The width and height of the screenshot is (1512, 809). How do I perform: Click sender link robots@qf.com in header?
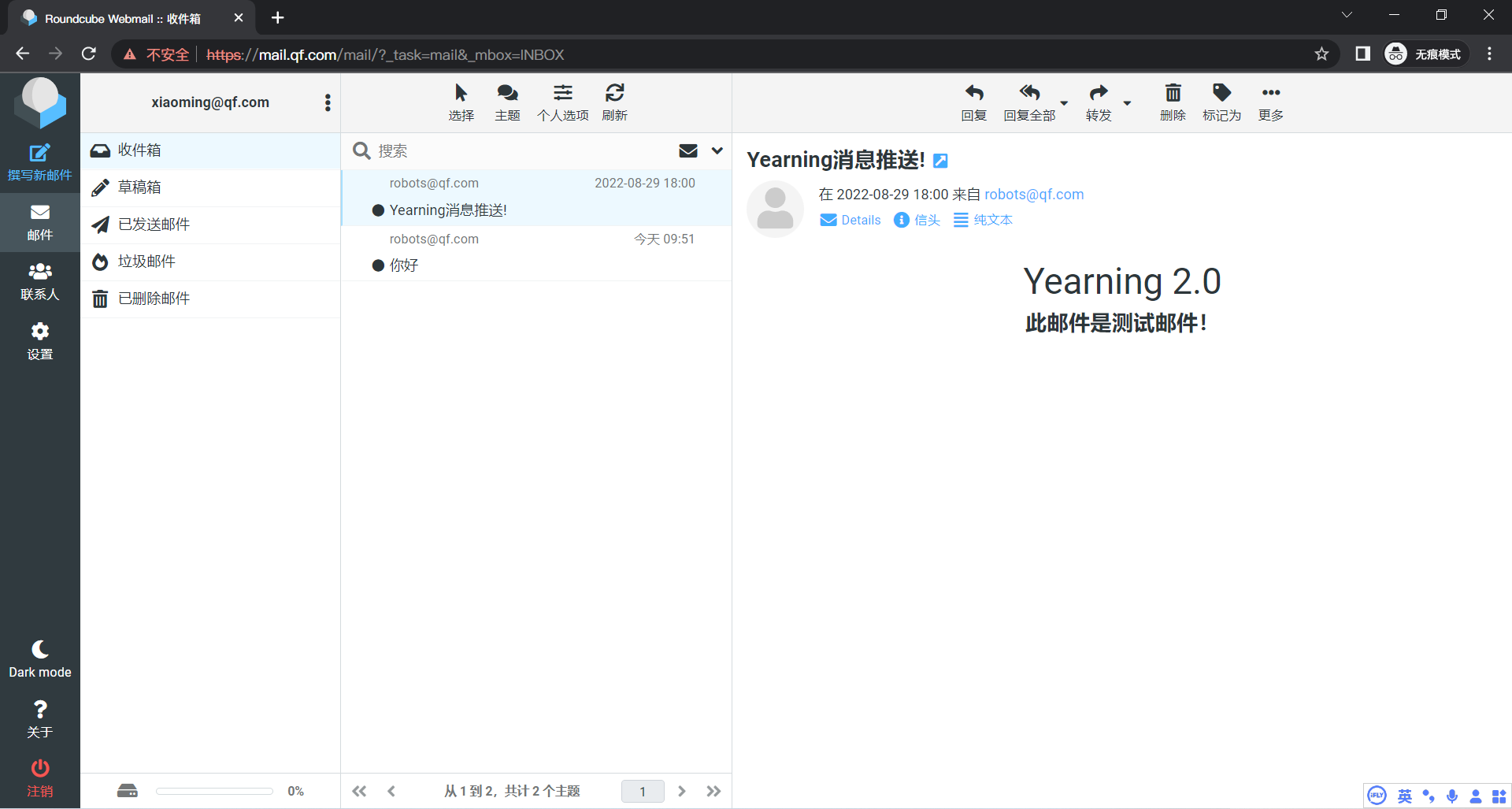click(1034, 195)
